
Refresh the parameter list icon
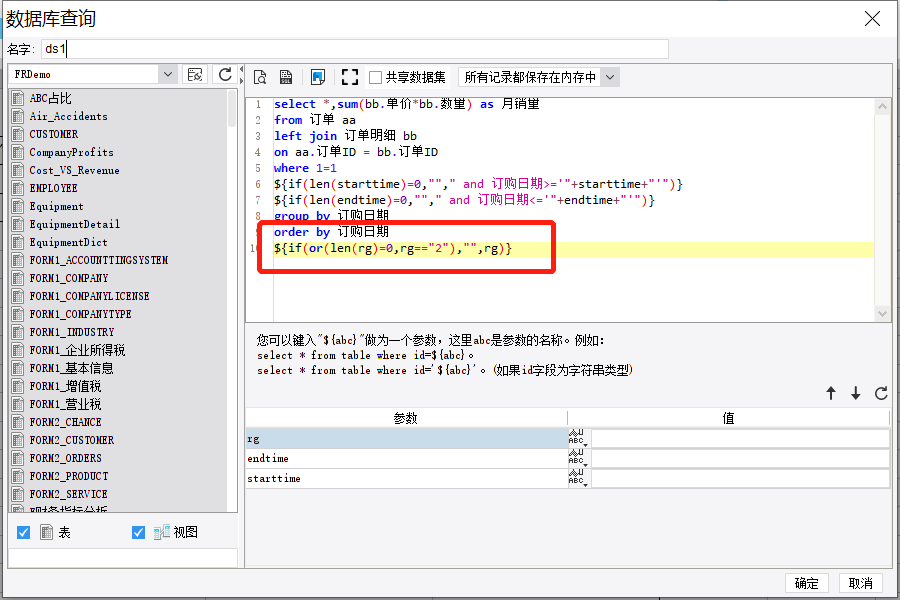point(881,393)
